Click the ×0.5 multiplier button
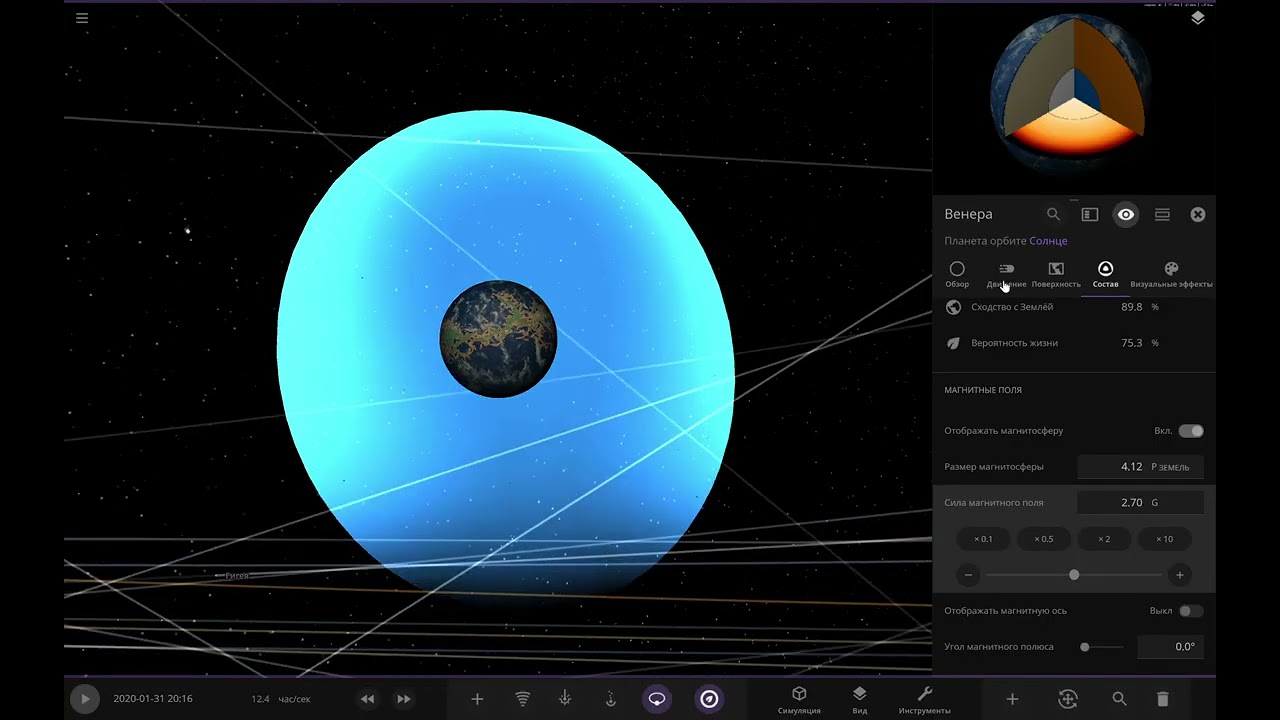 click(1043, 539)
